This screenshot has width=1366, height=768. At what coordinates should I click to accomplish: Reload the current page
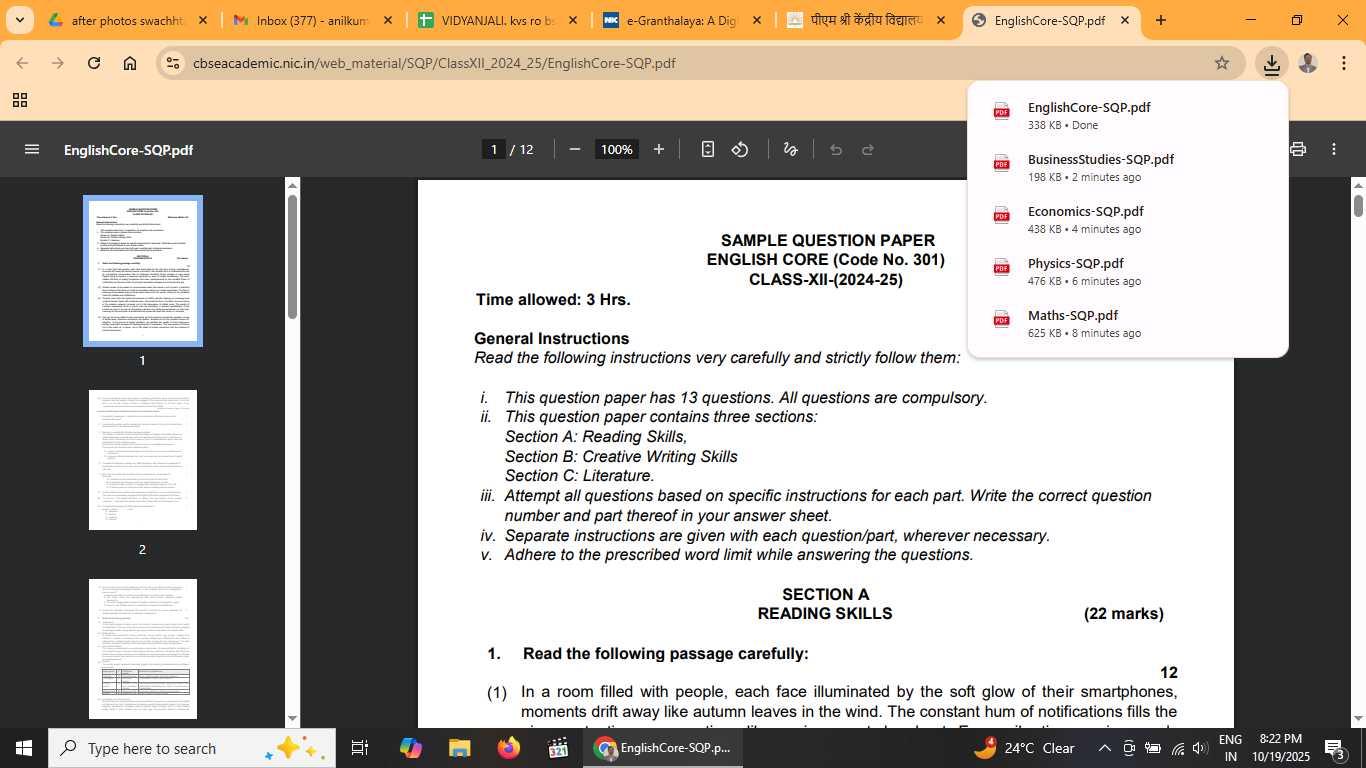click(94, 63)
